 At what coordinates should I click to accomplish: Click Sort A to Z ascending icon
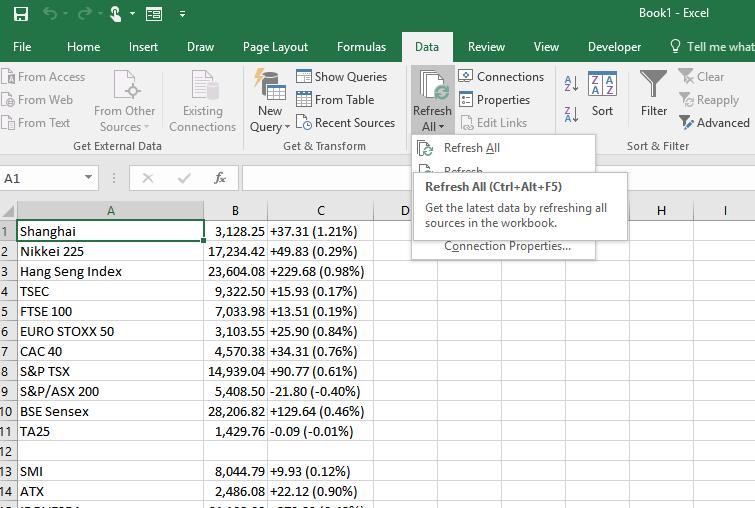point(571,84)
